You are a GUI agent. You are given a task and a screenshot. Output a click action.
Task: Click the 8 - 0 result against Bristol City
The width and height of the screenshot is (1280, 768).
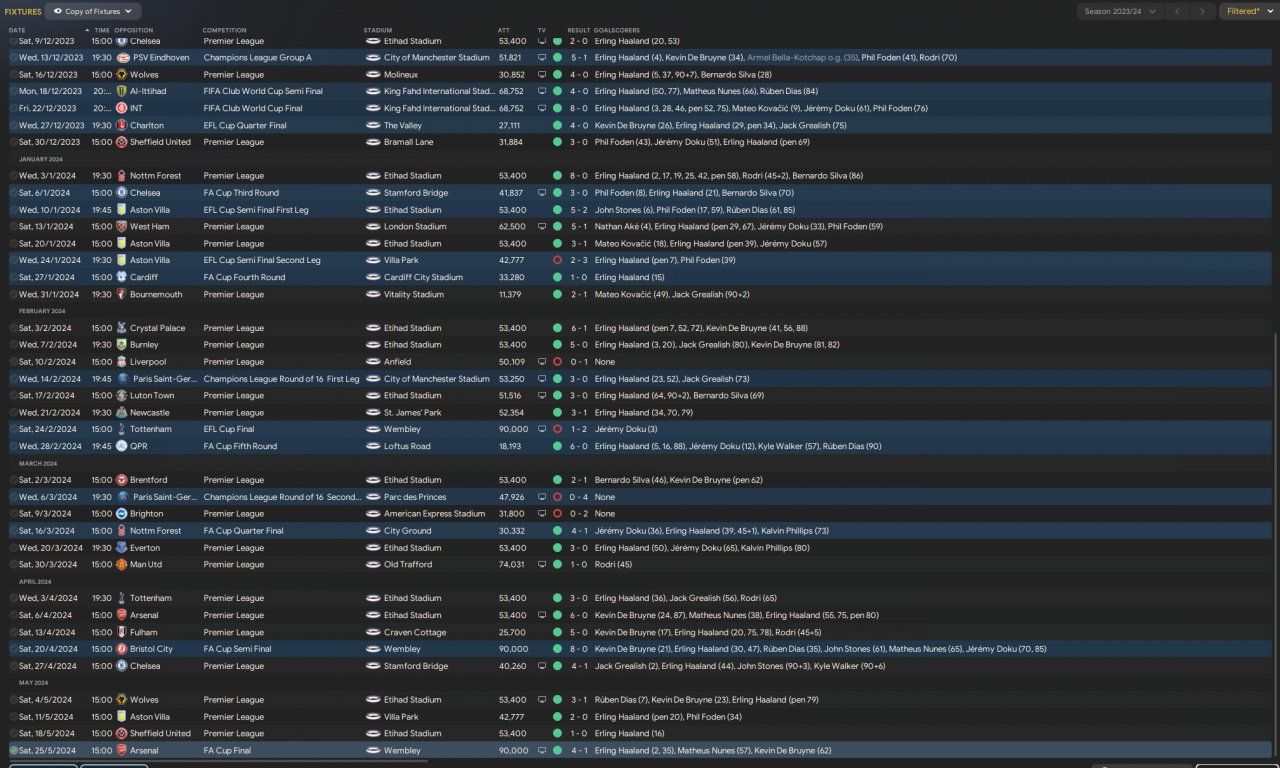tap(578, 649)
